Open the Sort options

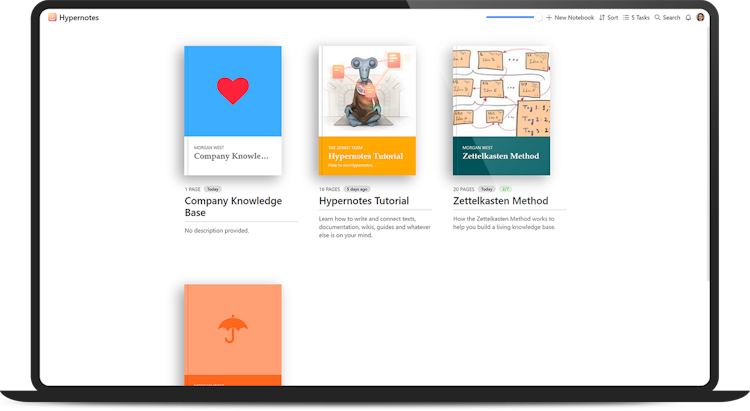pyautogui.click(x=608, y=18)
